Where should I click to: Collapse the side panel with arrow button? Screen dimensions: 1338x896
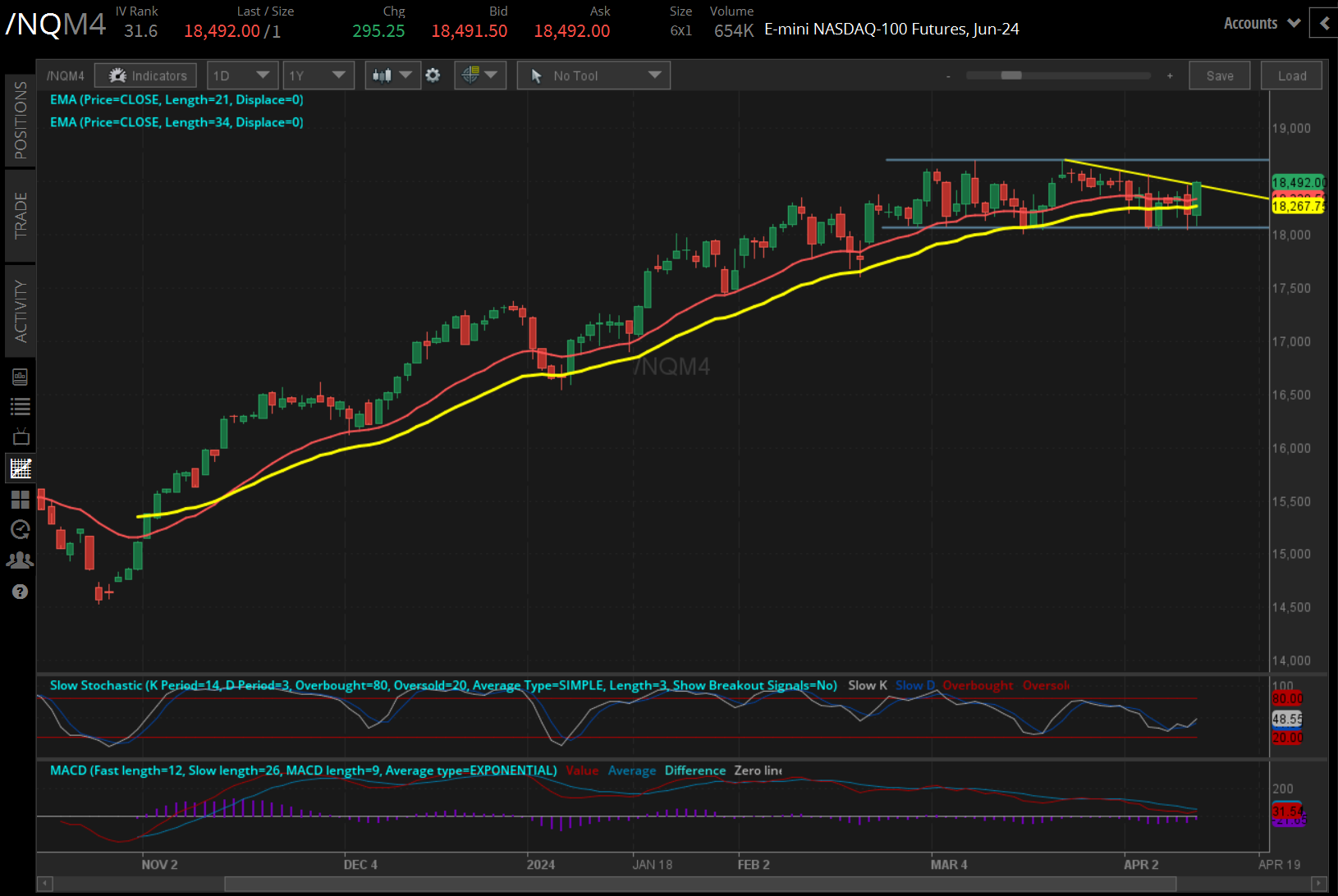tap(1324, 24)
